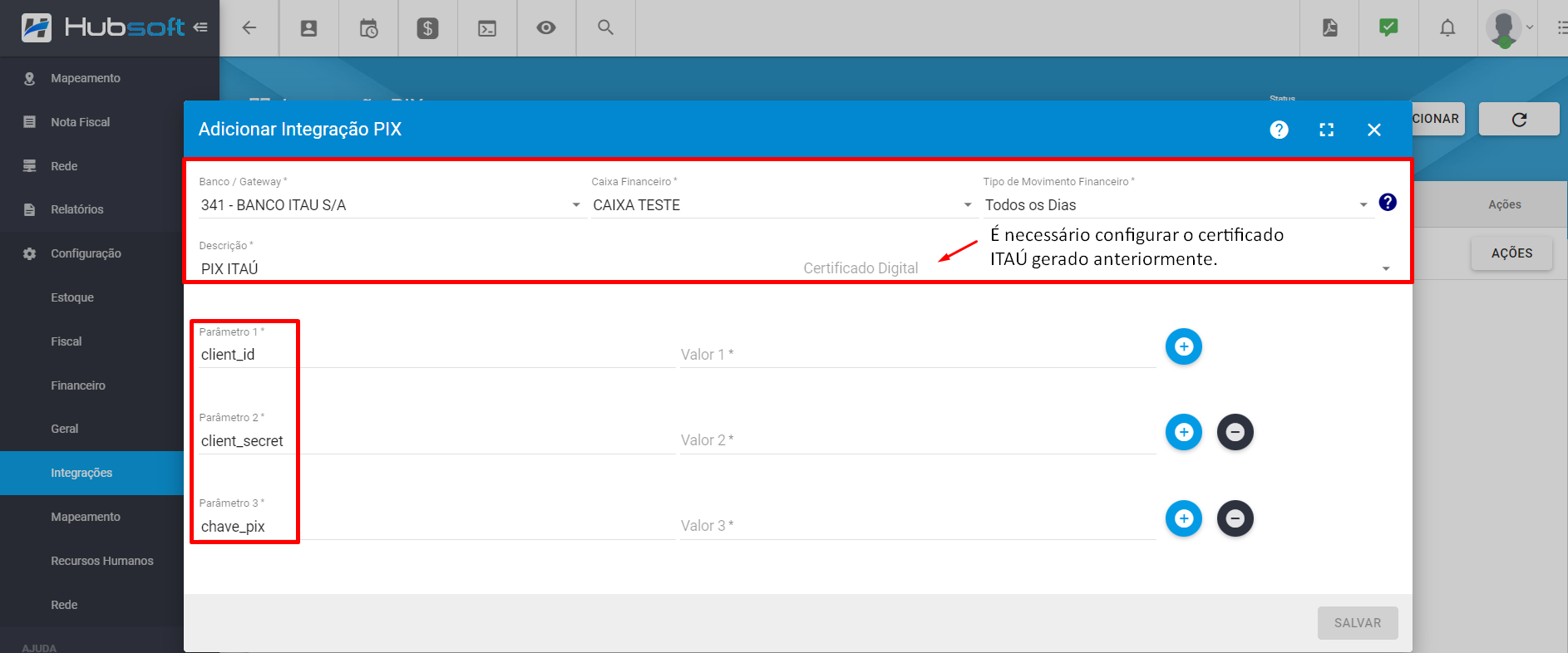Image resolution: width=1568 pixels, height=653 pixels.
Task: Click the partially hidden ADICIONAR button
Action: pos(1438,119)
